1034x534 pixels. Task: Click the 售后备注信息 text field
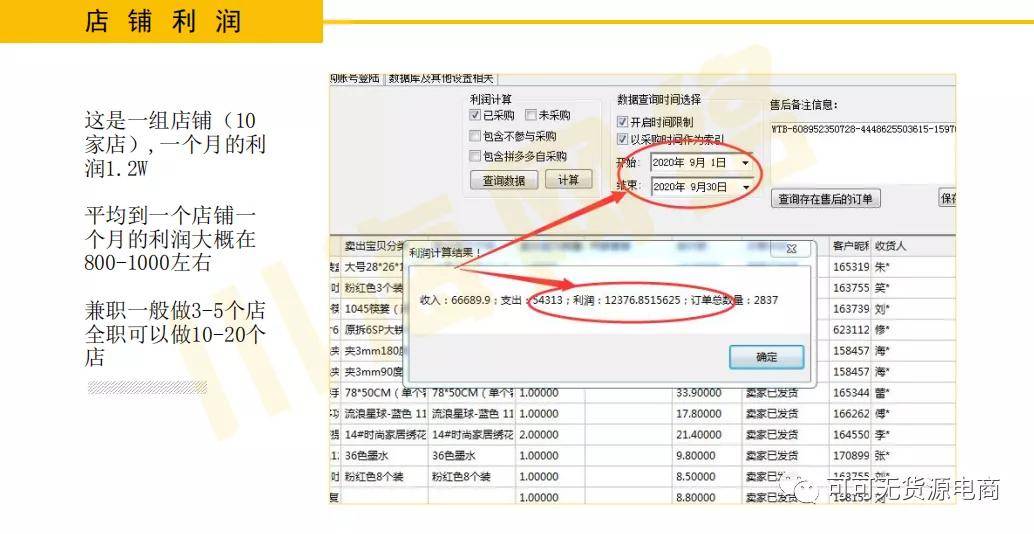[863, 151]
